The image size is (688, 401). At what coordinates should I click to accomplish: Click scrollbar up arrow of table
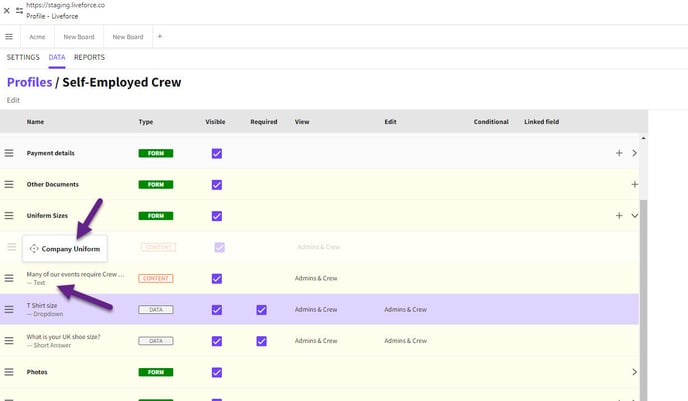pyautogui.click(x=643, y=138)
